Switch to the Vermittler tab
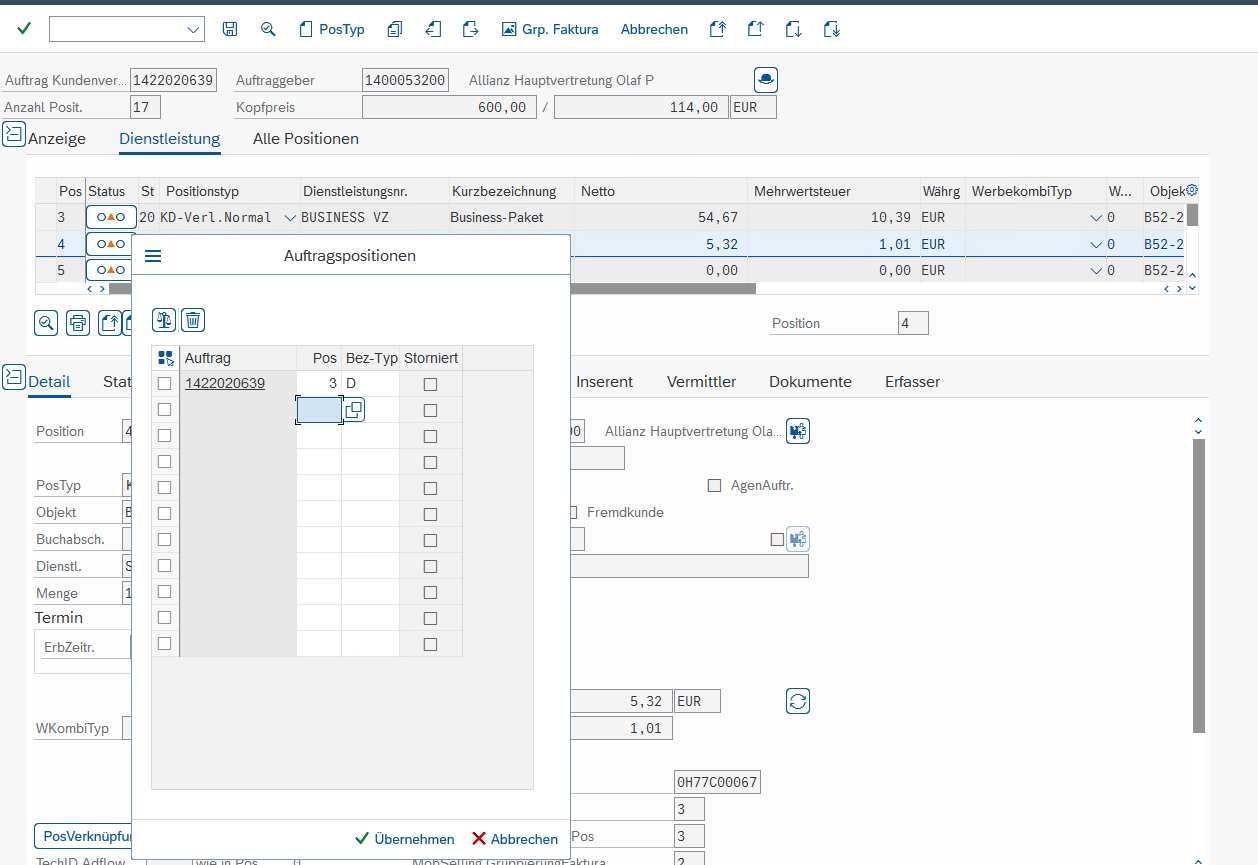The height and width of the screenshot is (865, 1258). (x=702, y=382)
